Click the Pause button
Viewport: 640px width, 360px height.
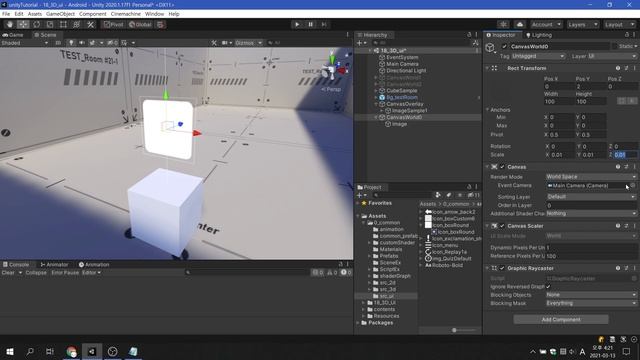pyautogui.click(x=311, y=24)
